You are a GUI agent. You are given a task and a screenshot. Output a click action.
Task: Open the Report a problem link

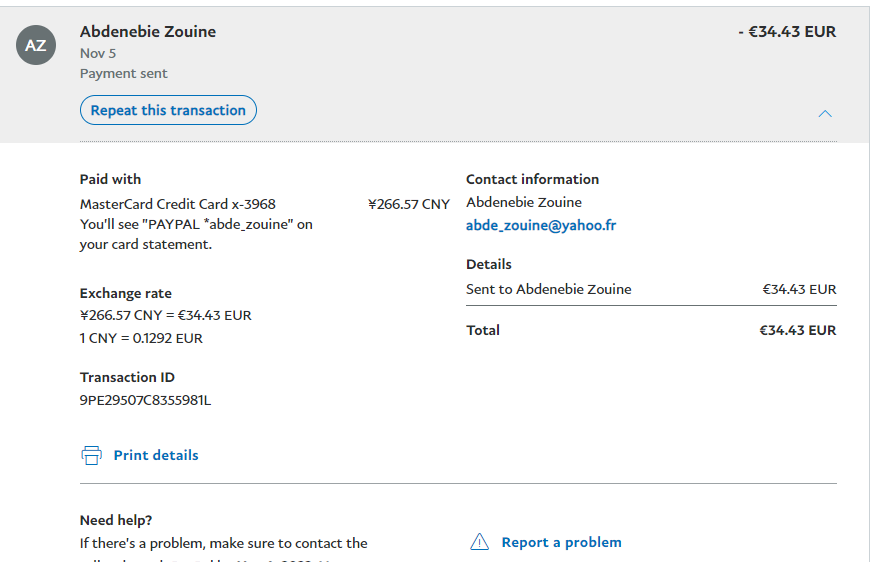pos(561,542)
